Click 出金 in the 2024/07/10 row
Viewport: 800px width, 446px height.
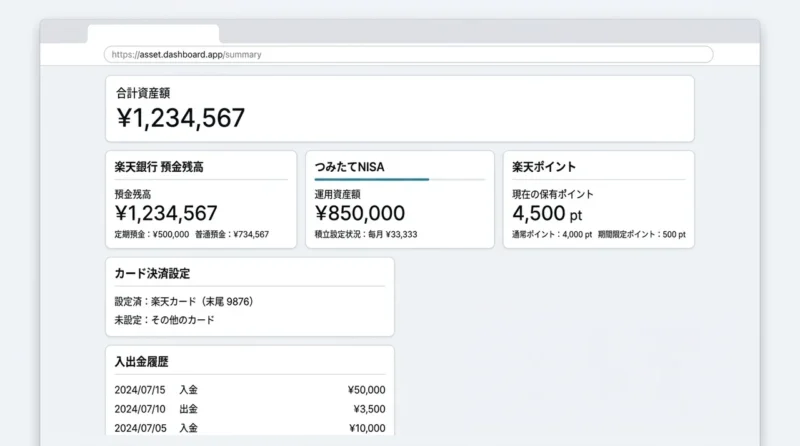point(188,409)
